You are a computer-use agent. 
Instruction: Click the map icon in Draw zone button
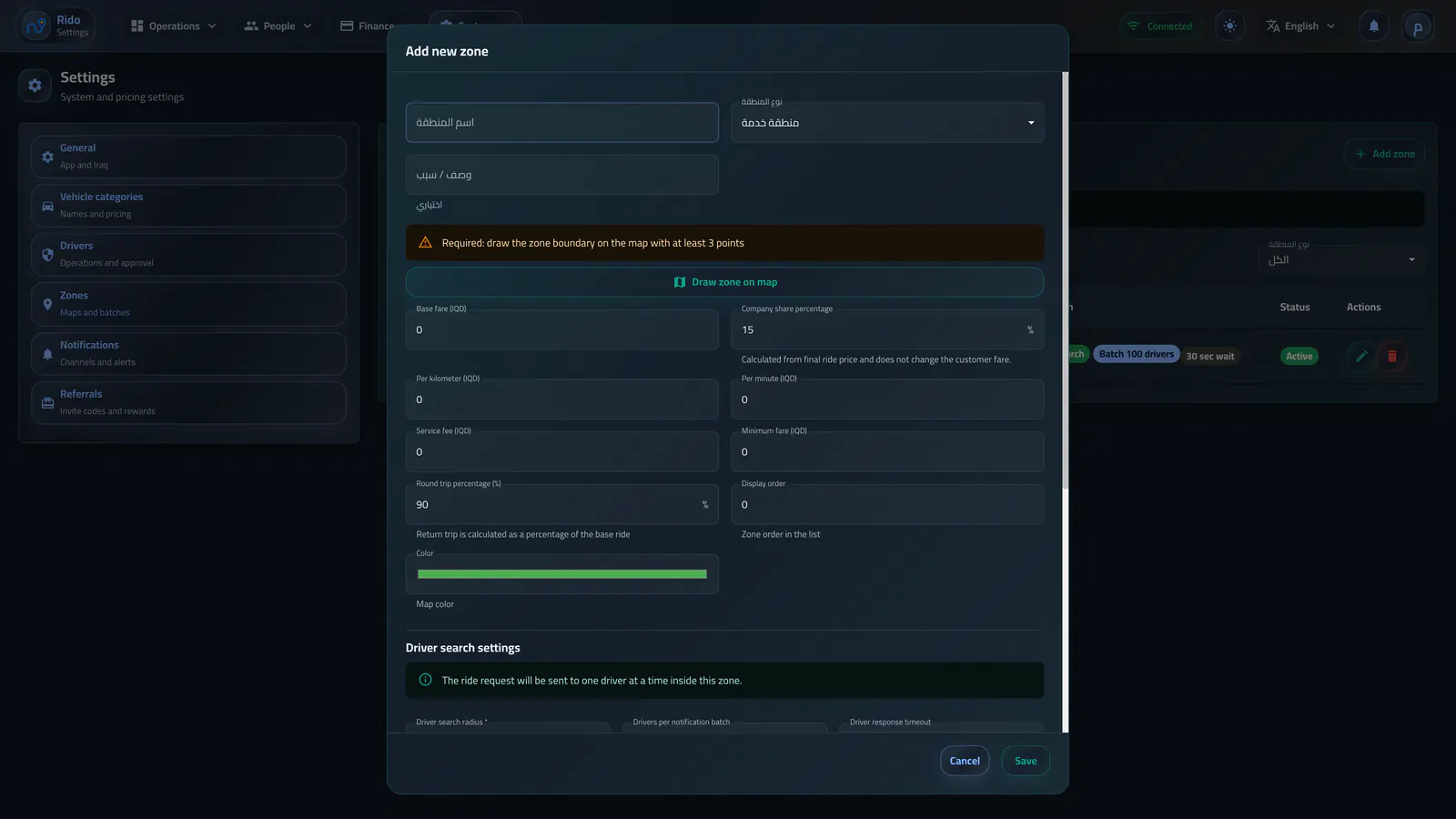click(x=679, y=282)
